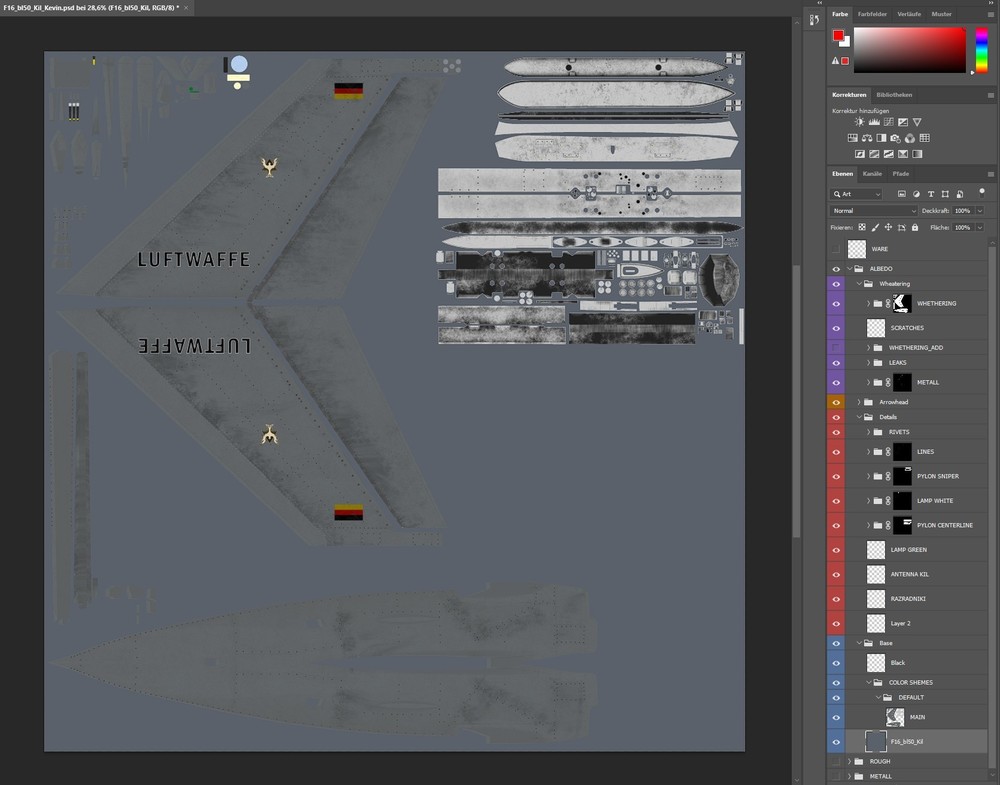Select the SCRATCHES layer mask thumbnail
Screen dimensions: 1000x785
876,327
